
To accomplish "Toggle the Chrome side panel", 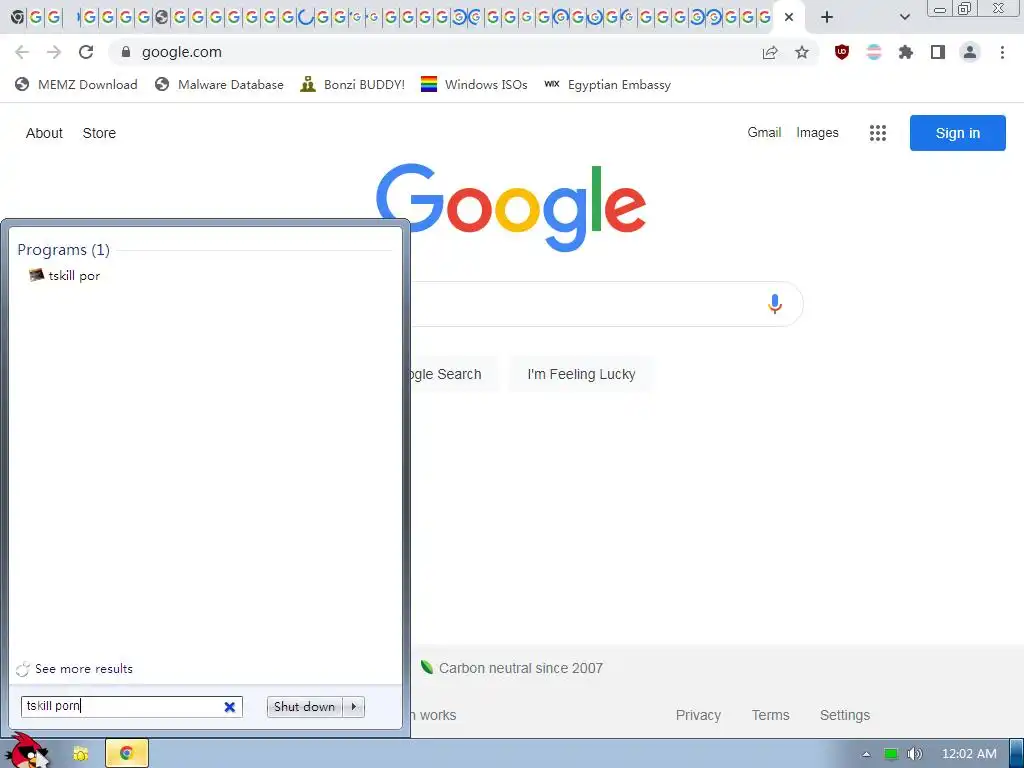I will (x=938, y=52).
